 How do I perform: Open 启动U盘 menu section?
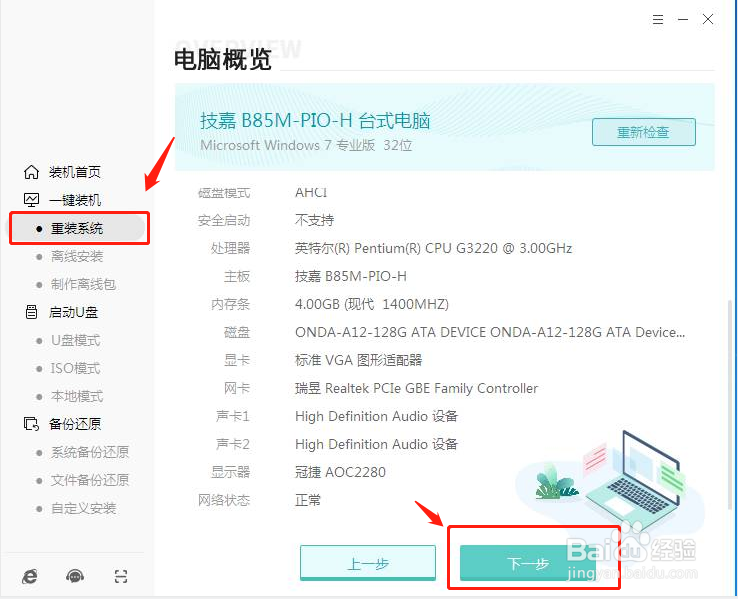(x=73, y=312)
